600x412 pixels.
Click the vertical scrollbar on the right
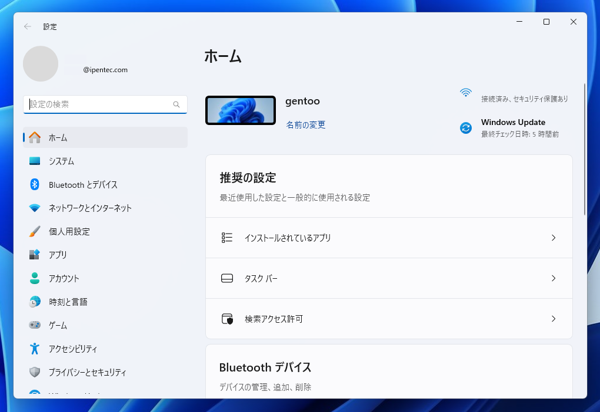[x=584, y=149]
